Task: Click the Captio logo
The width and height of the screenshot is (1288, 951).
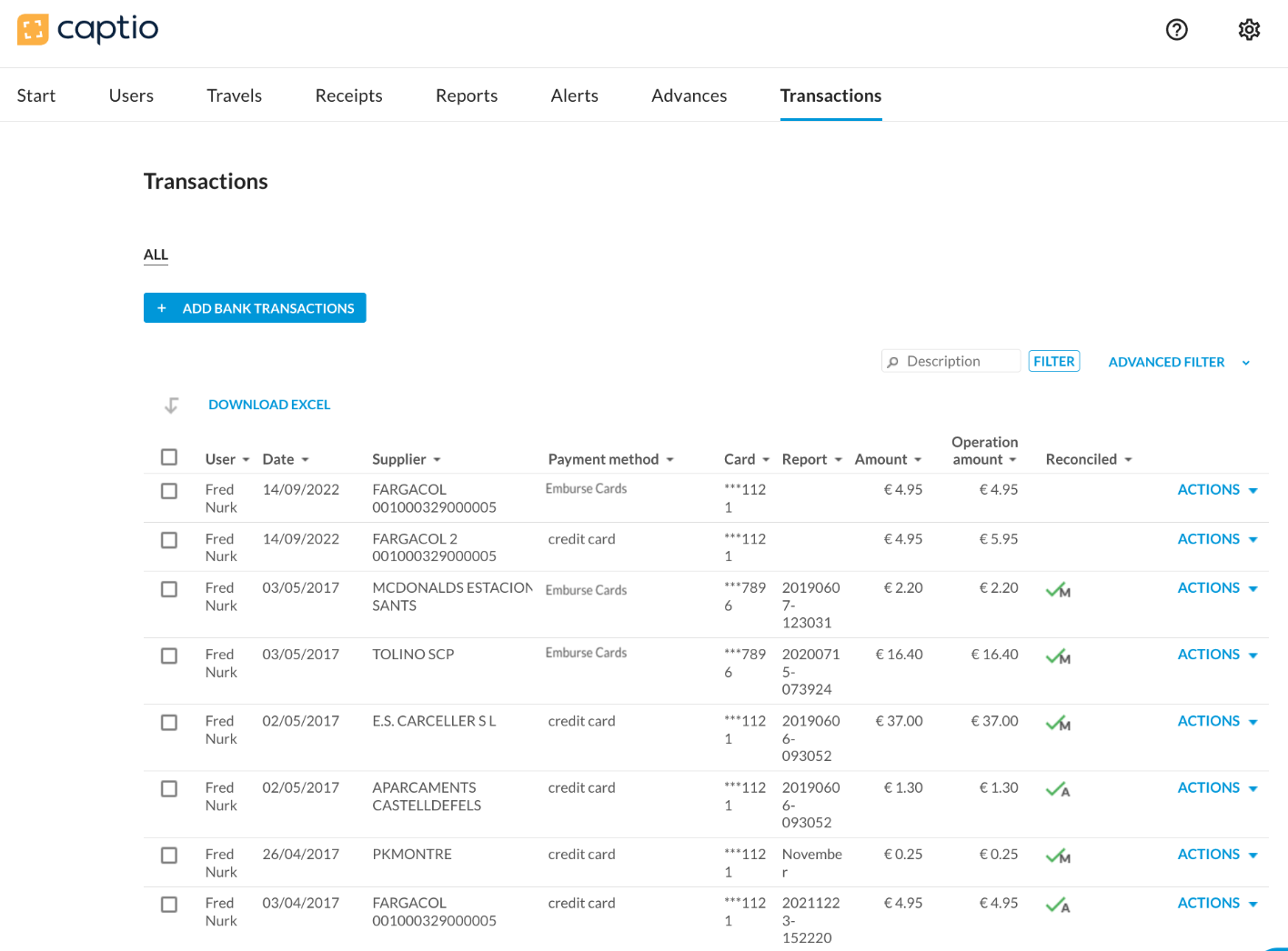Action: [x=87, y=29]
